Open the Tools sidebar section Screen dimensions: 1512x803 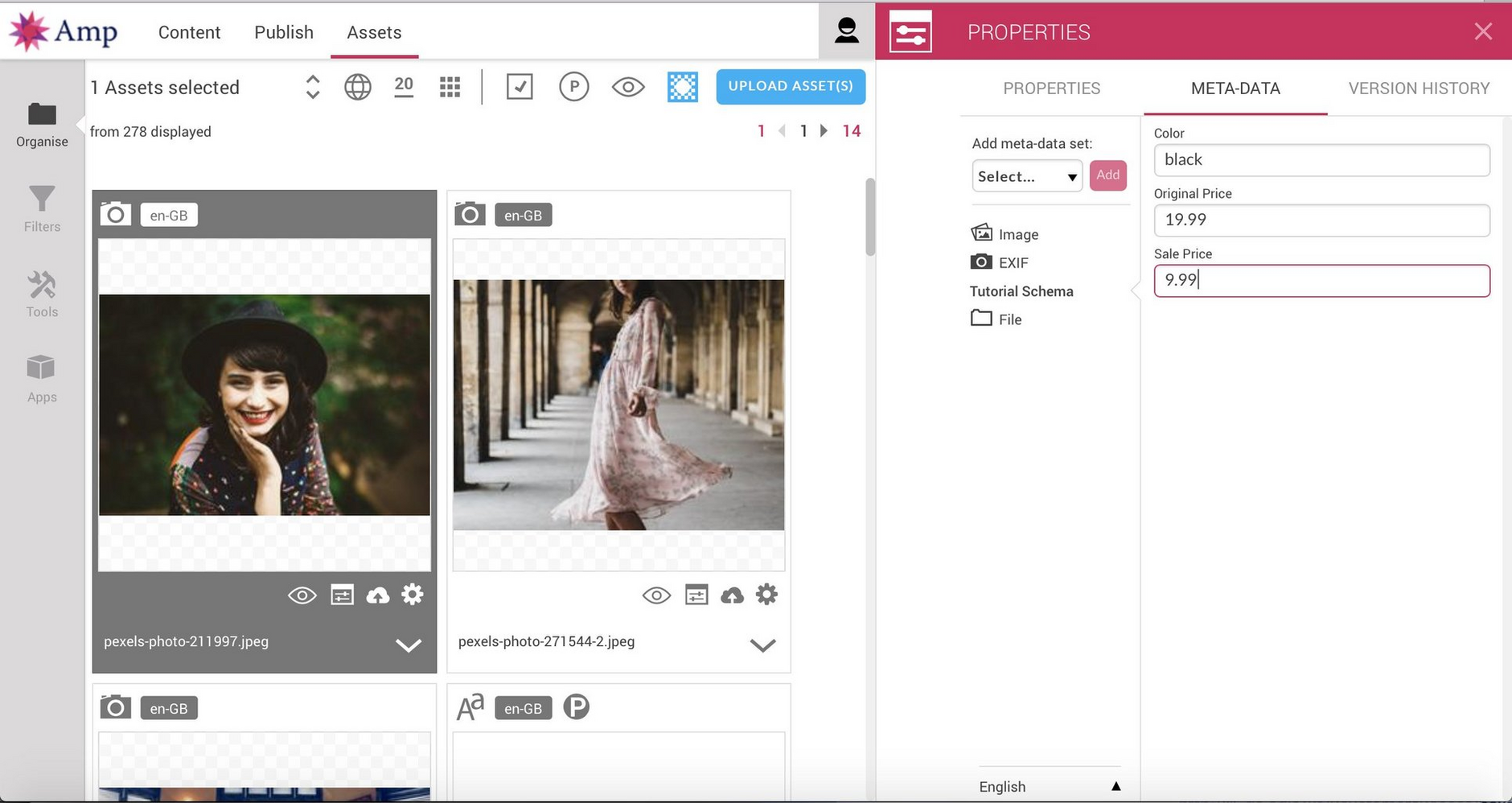42,294
